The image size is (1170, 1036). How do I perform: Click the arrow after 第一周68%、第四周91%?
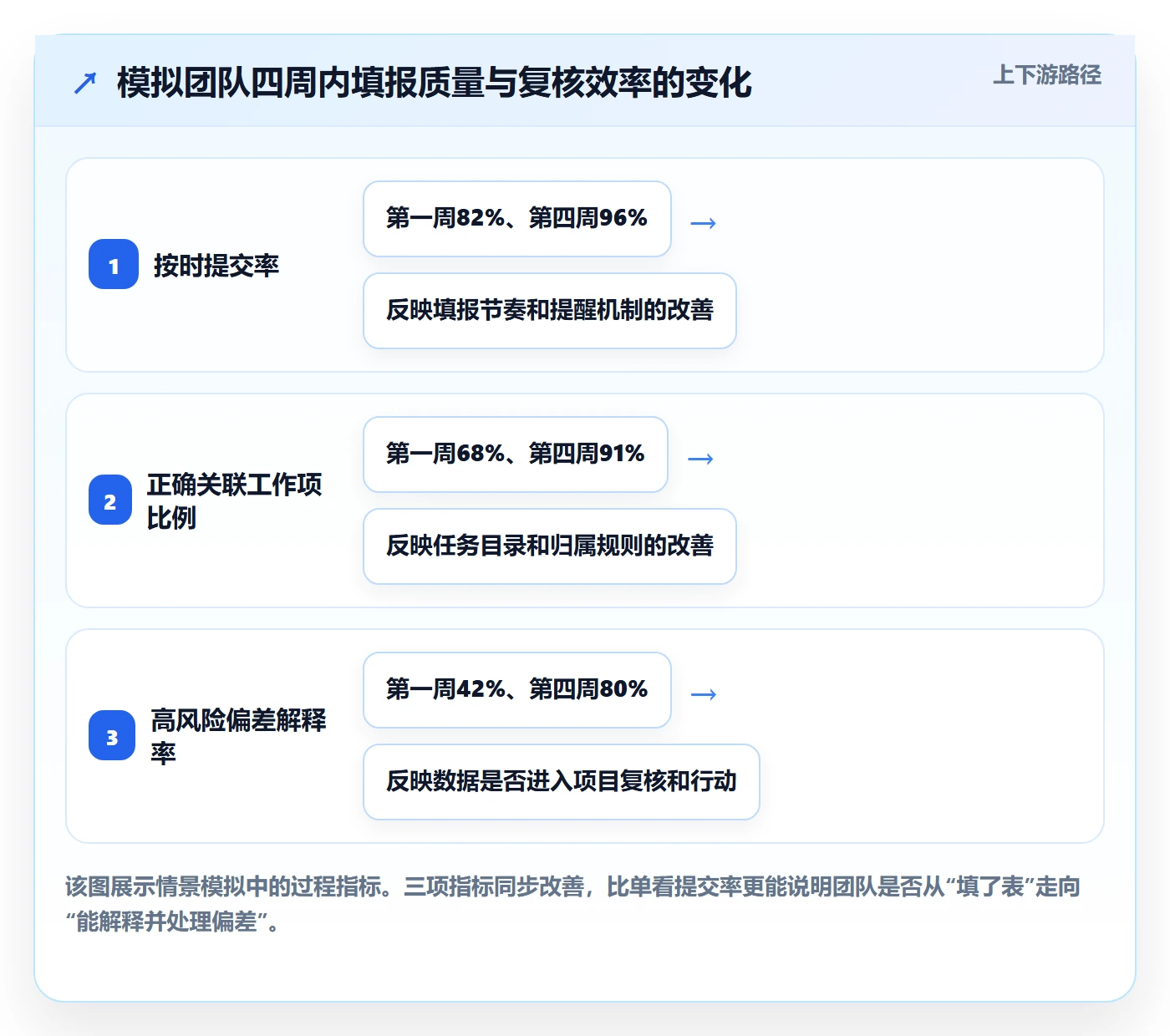point(700,459)
